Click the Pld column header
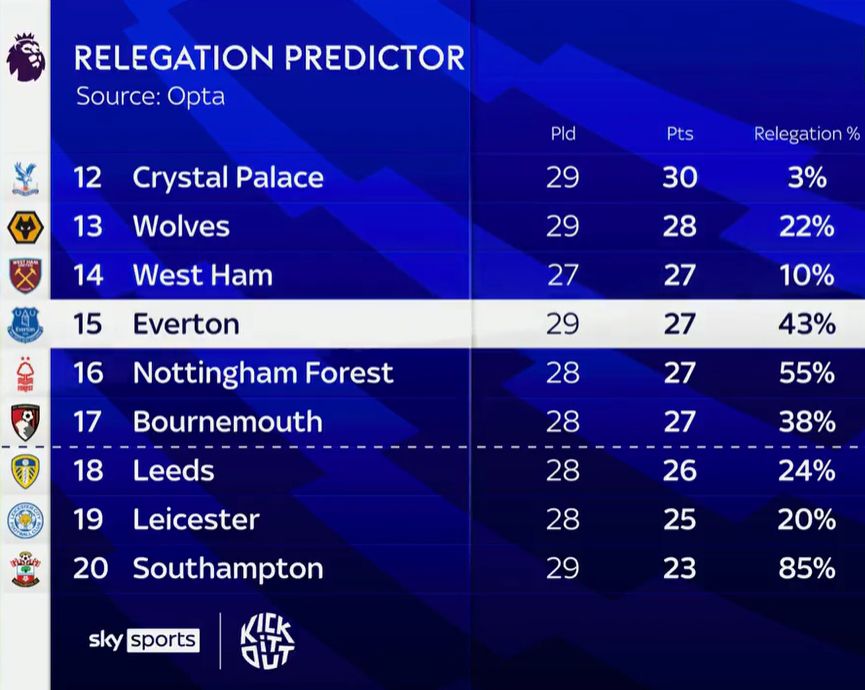865x690 pixels. 563,134
